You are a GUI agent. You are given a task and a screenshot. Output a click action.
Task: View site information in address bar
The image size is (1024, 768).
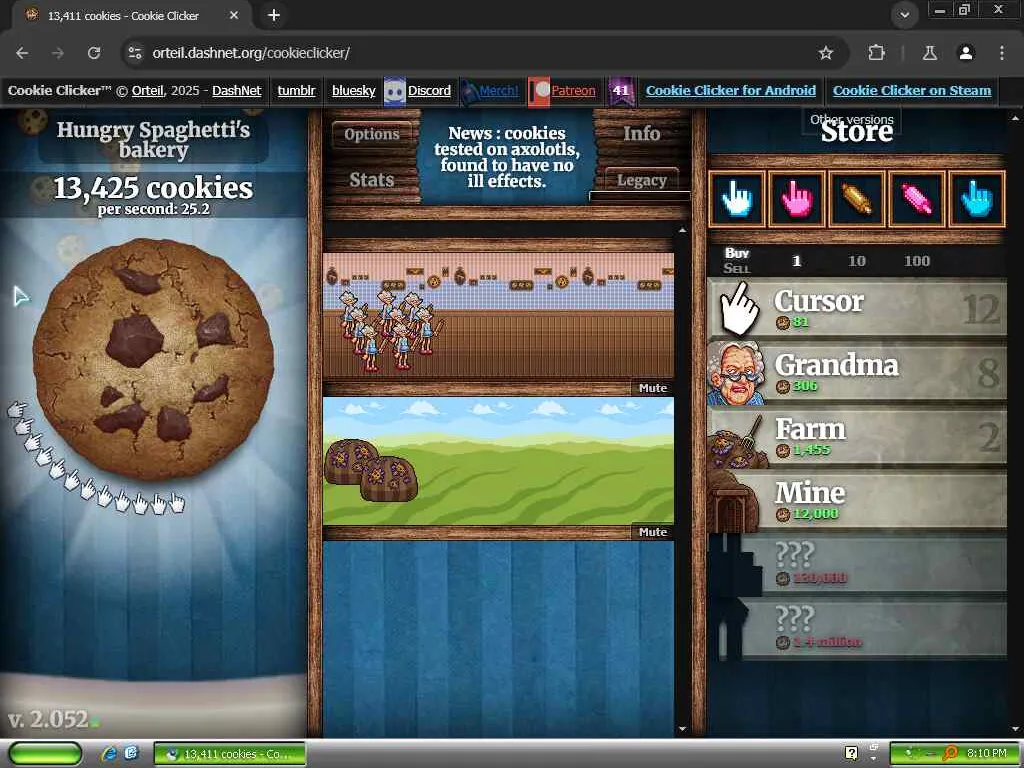(x=135, y=53)
